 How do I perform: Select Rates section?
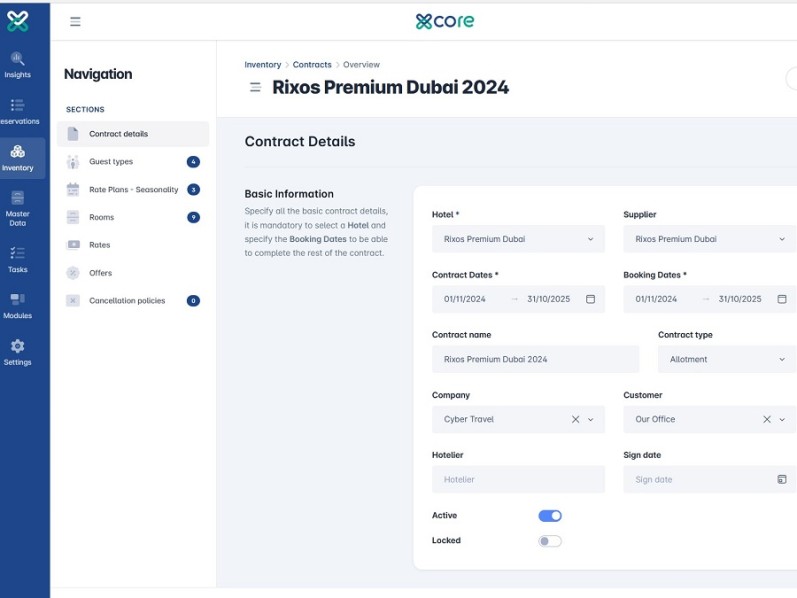(133, 245)
